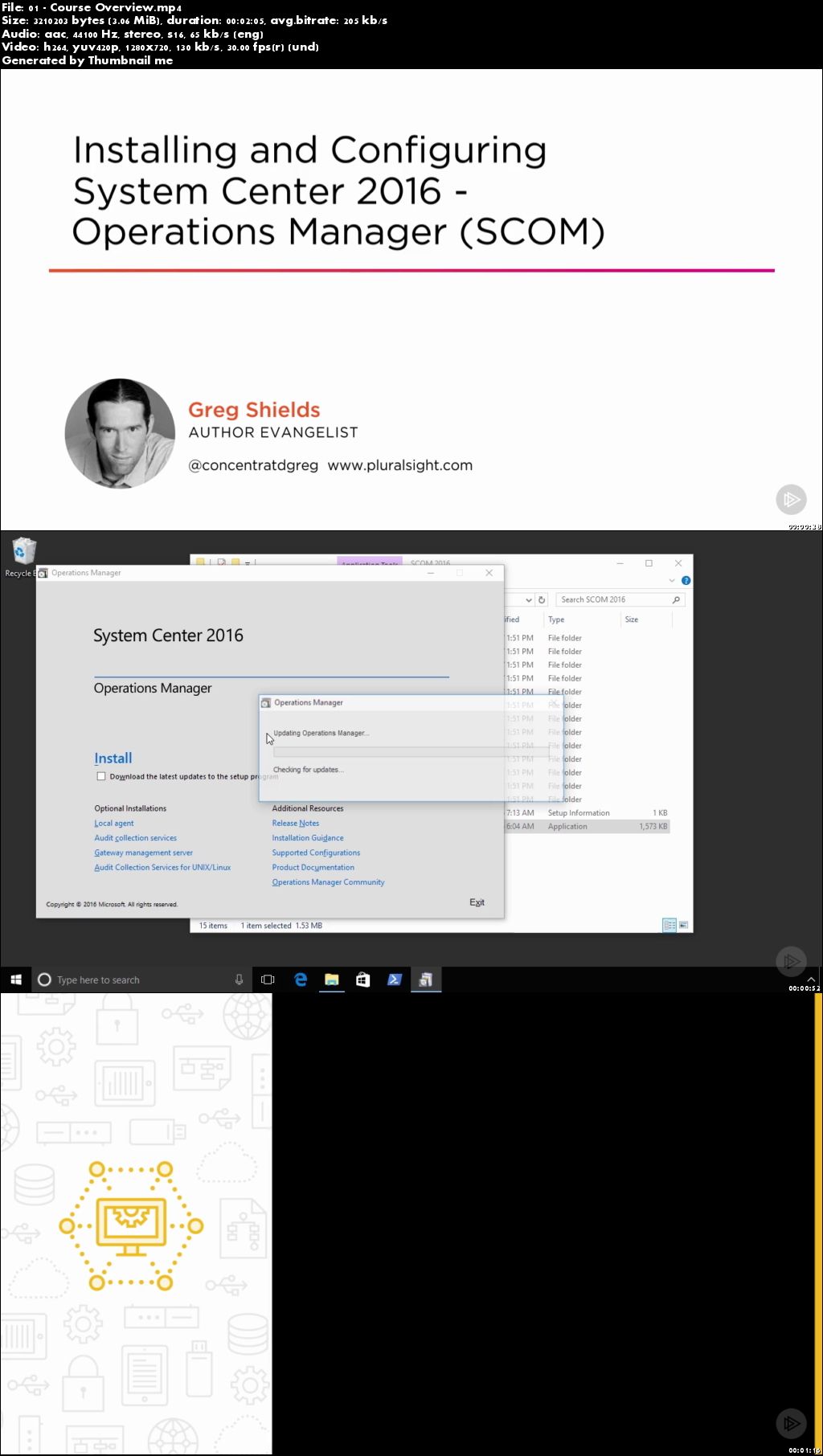Enable Download the latest updates checkbox

(101, 776)
